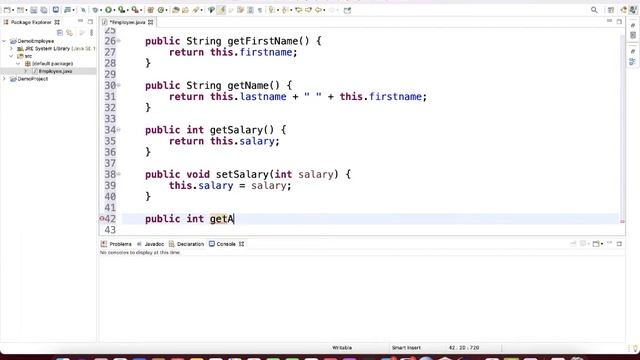This screenshot has width=640, height=360.
Task: Switch to the Package Explorer tab
Action: tap(31, 22)
